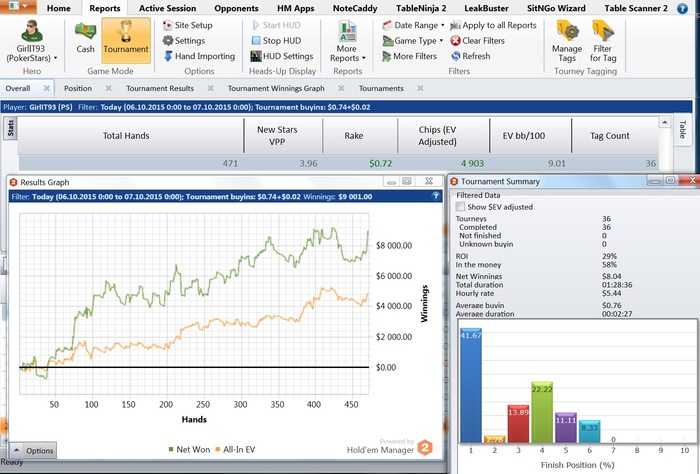
Task: Click Stop HUD
Action: 277,41
